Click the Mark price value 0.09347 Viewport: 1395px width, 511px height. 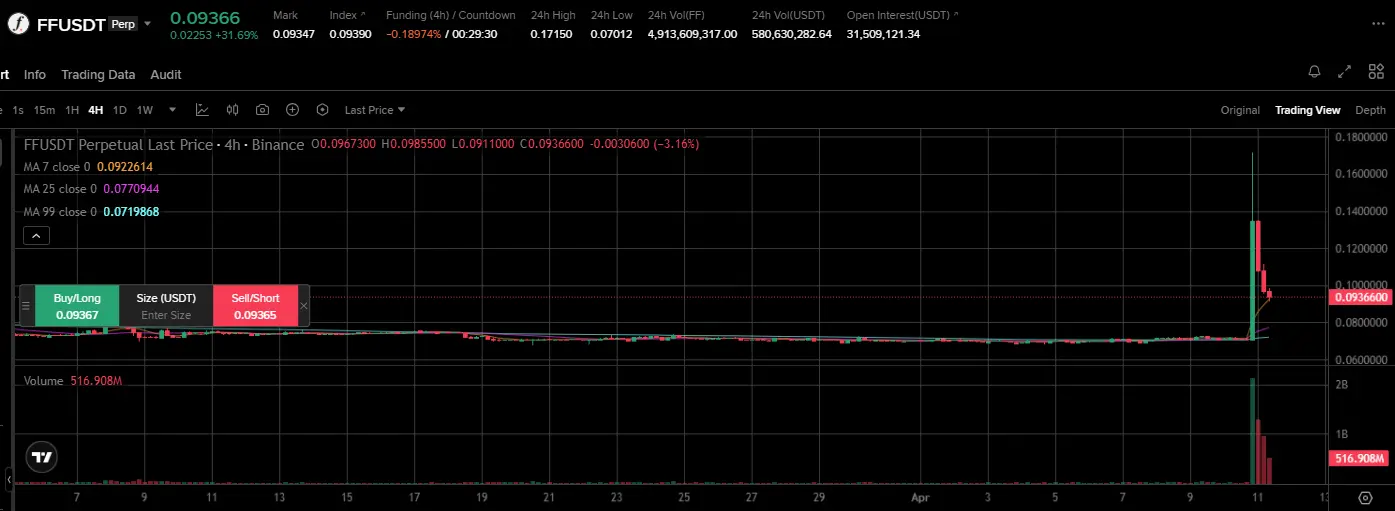(293, 34)
